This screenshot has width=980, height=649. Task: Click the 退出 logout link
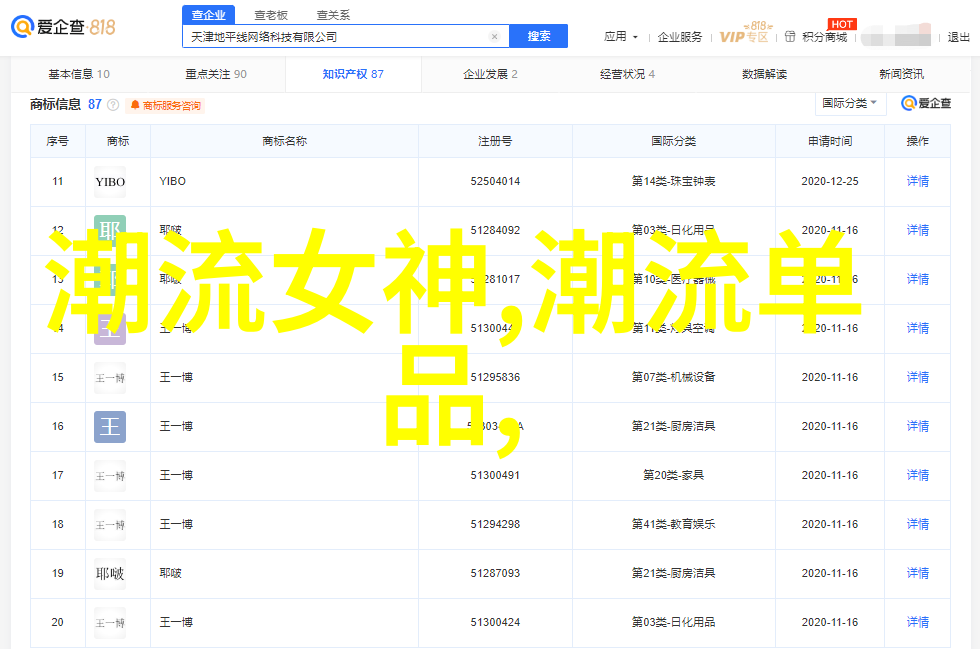tap(958, 38)
